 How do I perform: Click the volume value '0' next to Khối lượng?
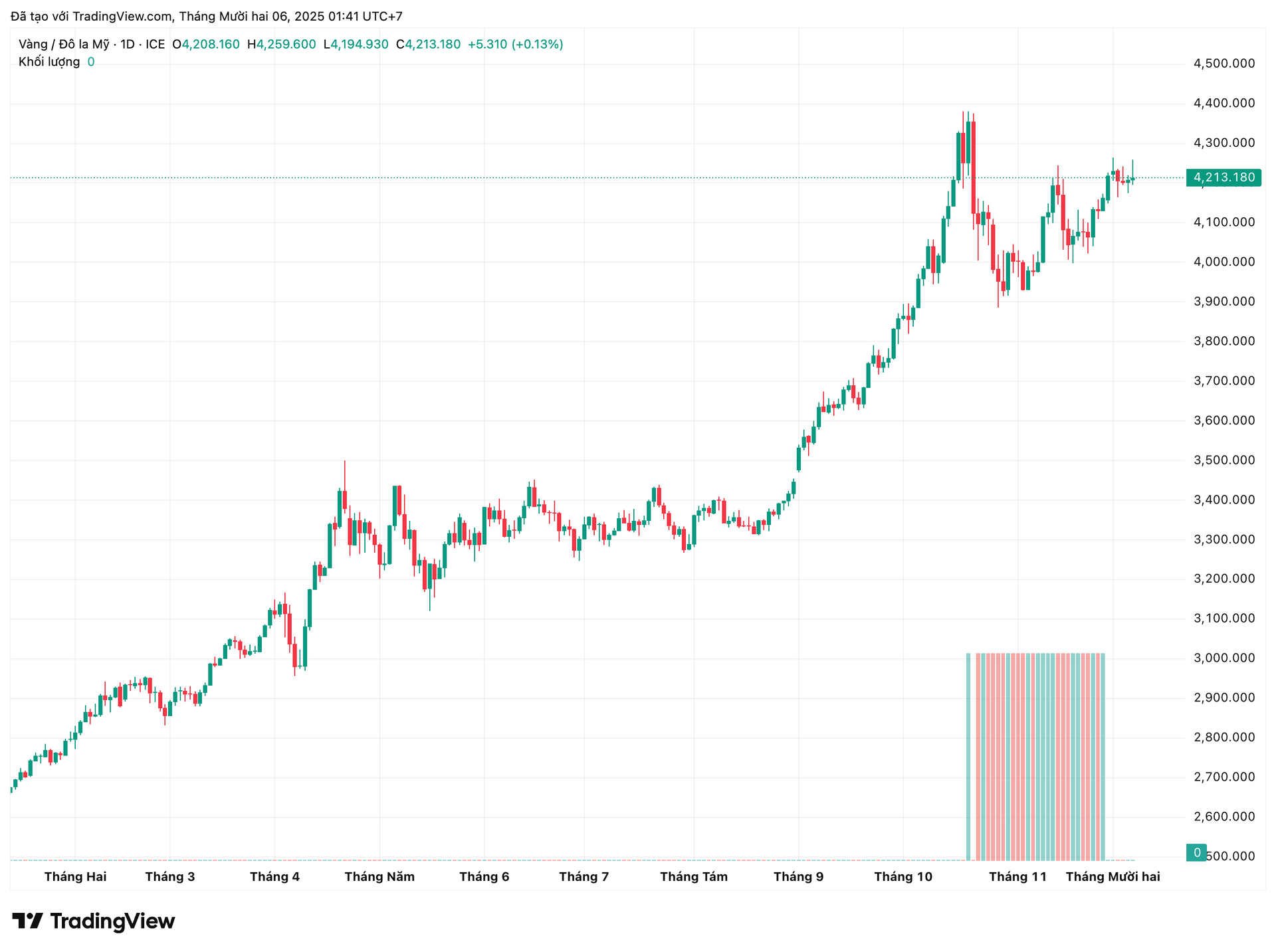coord(91,62)
